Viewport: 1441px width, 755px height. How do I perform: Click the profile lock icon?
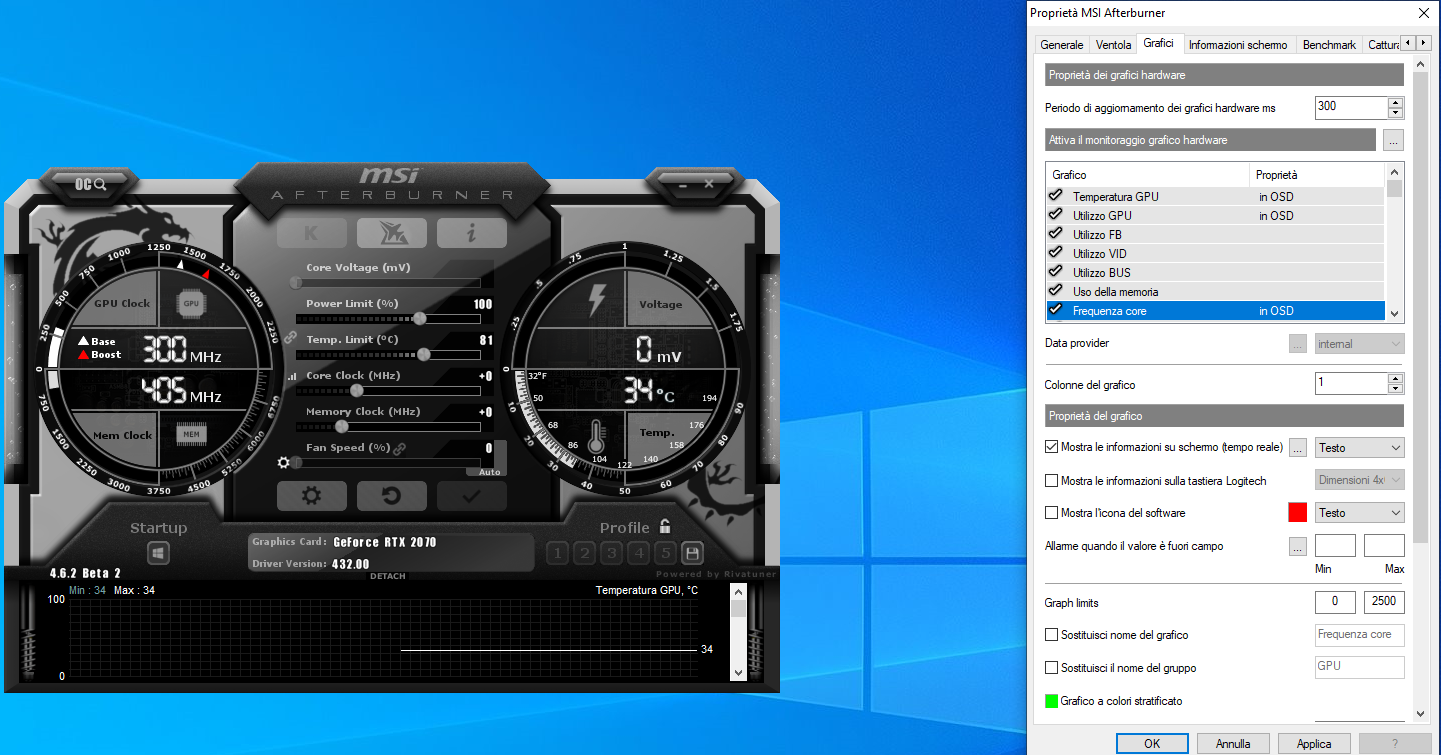coord(665,526)
